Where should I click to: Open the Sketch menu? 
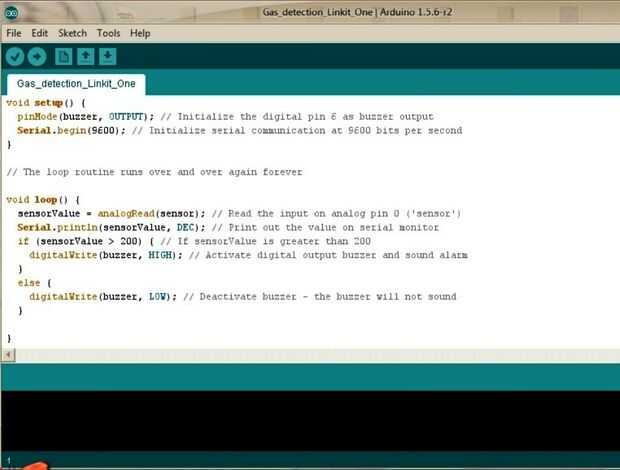pos(72,33)
